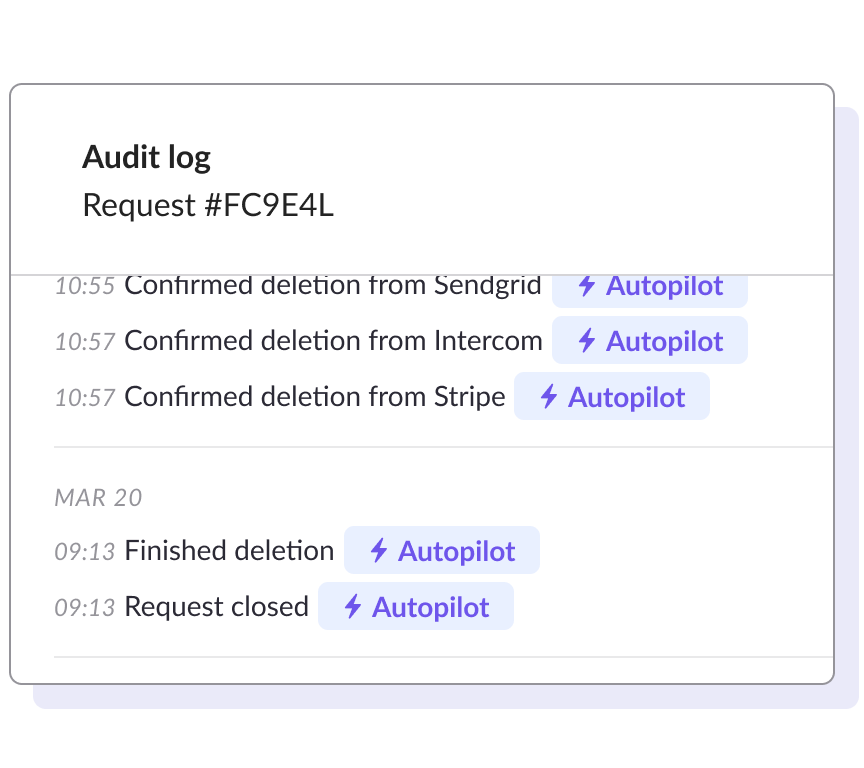Click the MAR 20 date header
Screen dimensions: 864x768
tap(98, 498)
